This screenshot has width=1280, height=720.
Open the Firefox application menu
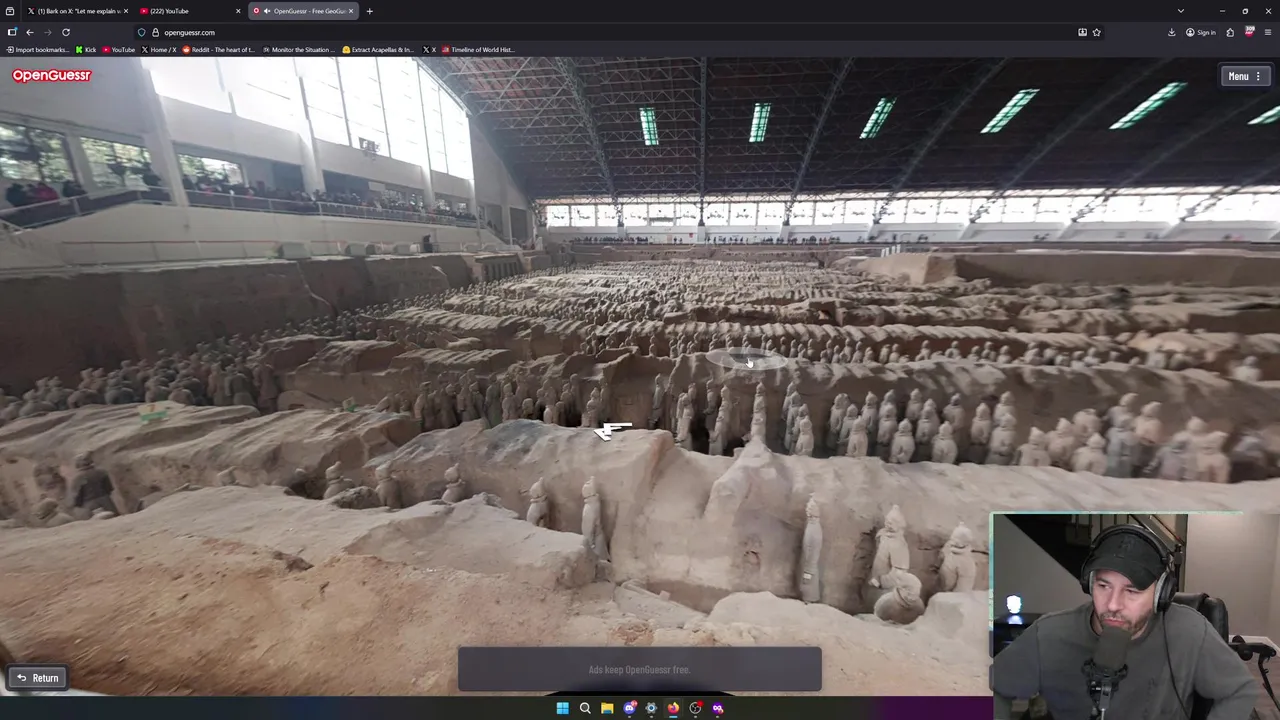click(1268, 32)
